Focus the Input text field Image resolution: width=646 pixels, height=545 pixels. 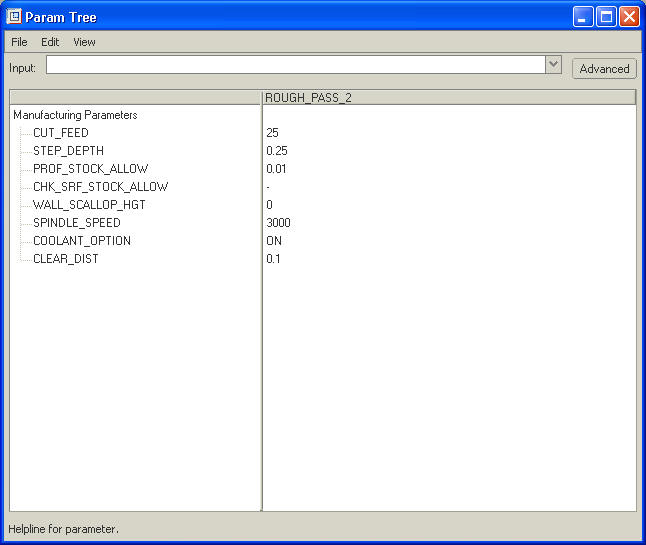click(x=296, y=65)
